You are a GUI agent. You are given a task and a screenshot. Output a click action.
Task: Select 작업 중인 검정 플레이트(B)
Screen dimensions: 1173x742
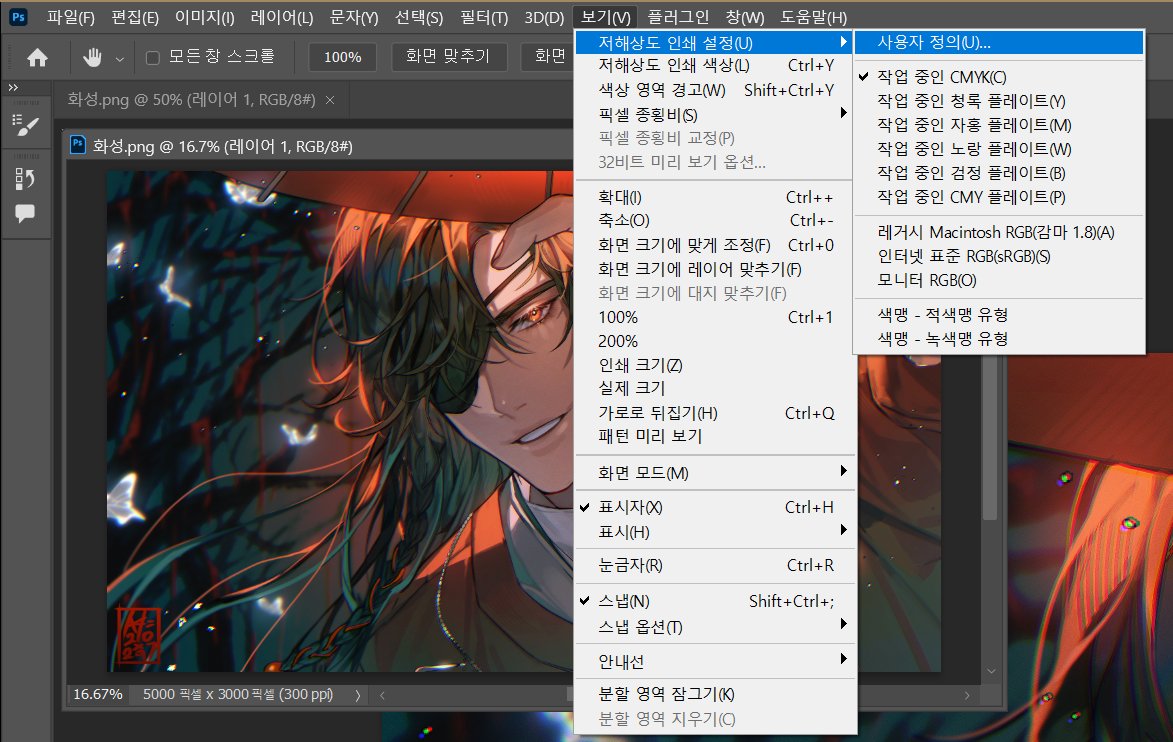999,173
